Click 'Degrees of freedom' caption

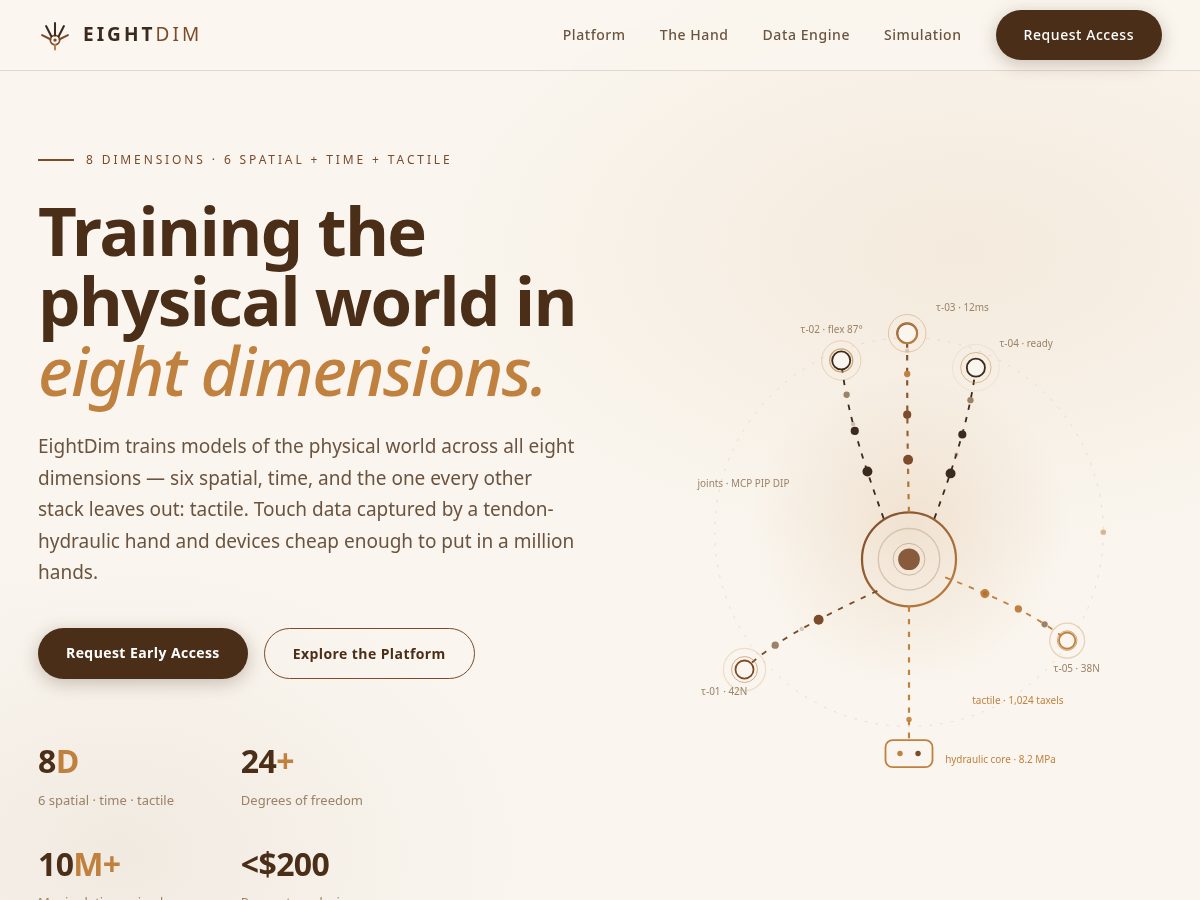pos(302,800)
